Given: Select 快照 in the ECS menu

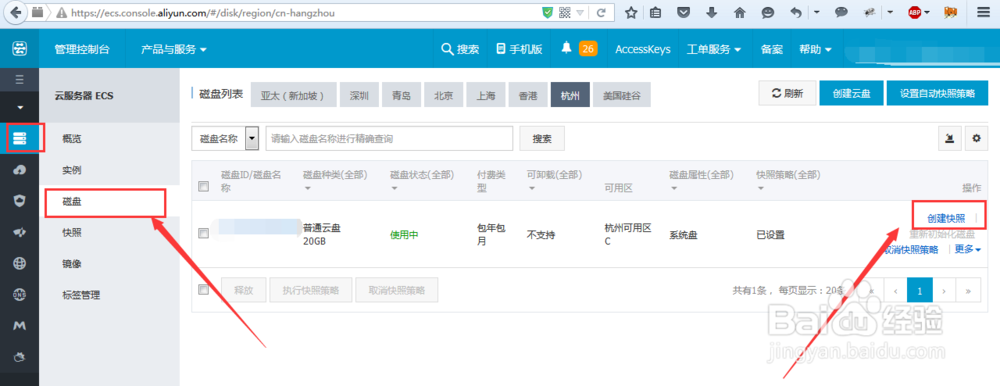Looking at the screenshot, I should (x=71, y=233).
